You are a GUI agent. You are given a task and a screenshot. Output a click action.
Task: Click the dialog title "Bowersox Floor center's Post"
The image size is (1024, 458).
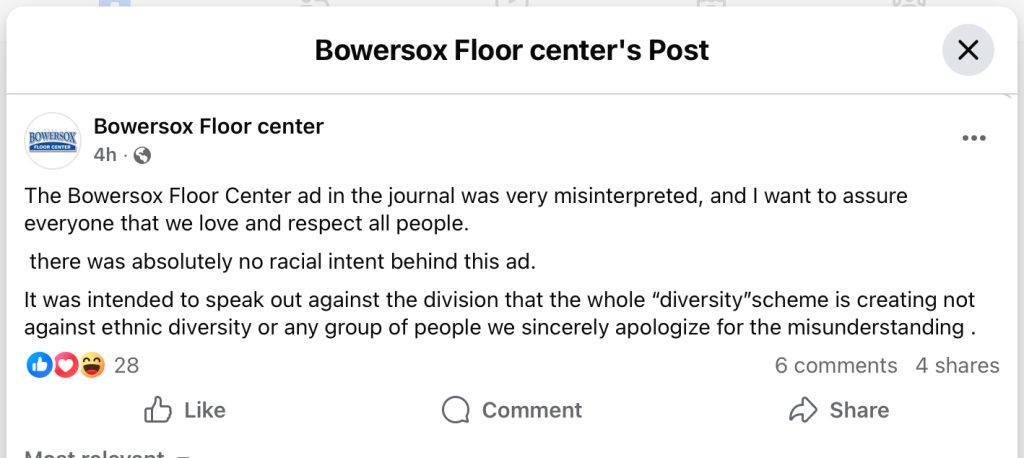511,50
